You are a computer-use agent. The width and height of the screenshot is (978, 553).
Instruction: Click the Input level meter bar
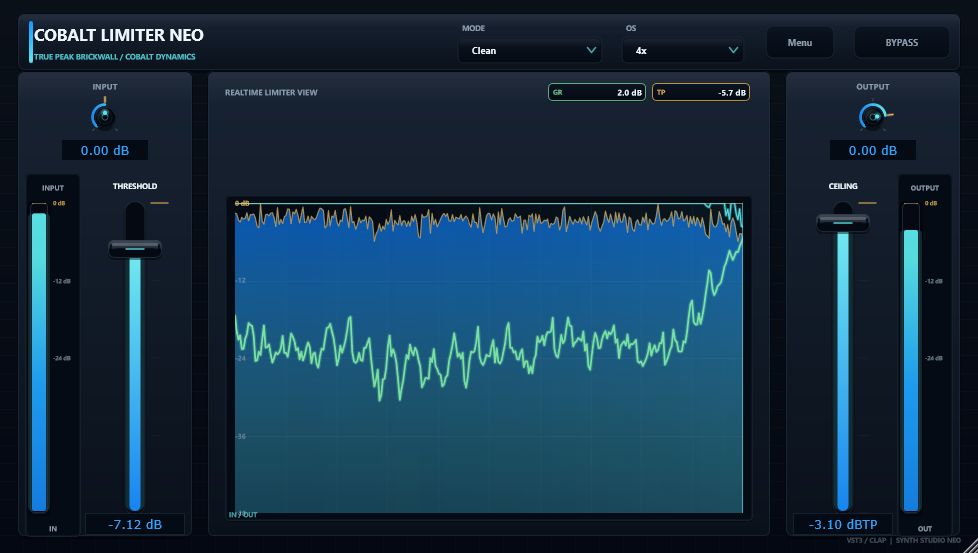click(x=39, y=357)
